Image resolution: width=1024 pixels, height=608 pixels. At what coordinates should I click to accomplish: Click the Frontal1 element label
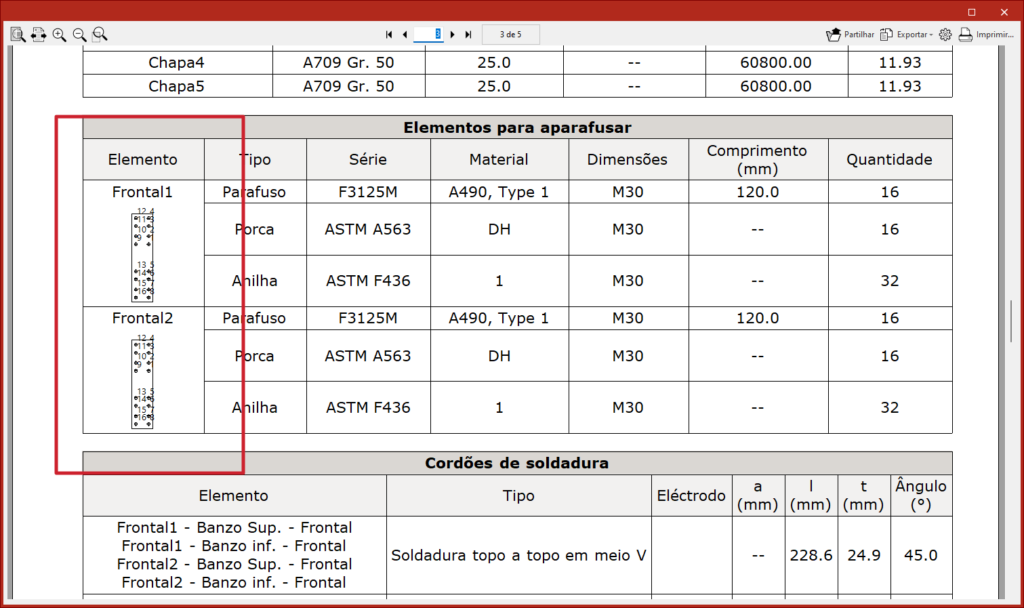coord(142,192)
